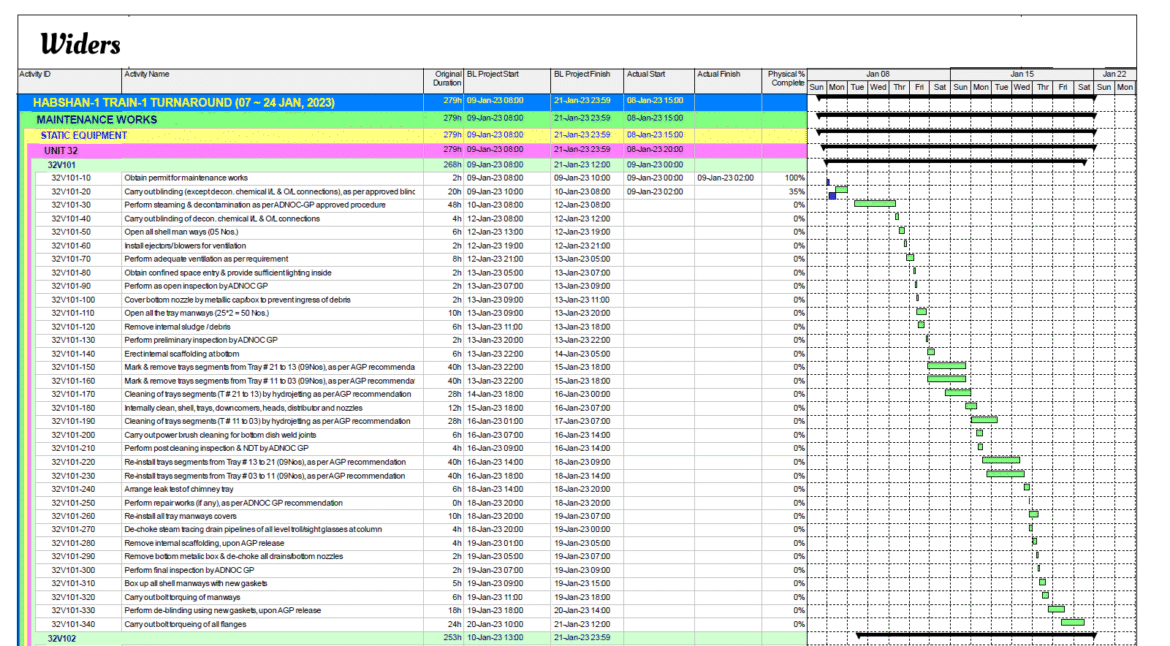
Task: Click the Jan 08 week header in timescale
Action: tap(878, 74)
